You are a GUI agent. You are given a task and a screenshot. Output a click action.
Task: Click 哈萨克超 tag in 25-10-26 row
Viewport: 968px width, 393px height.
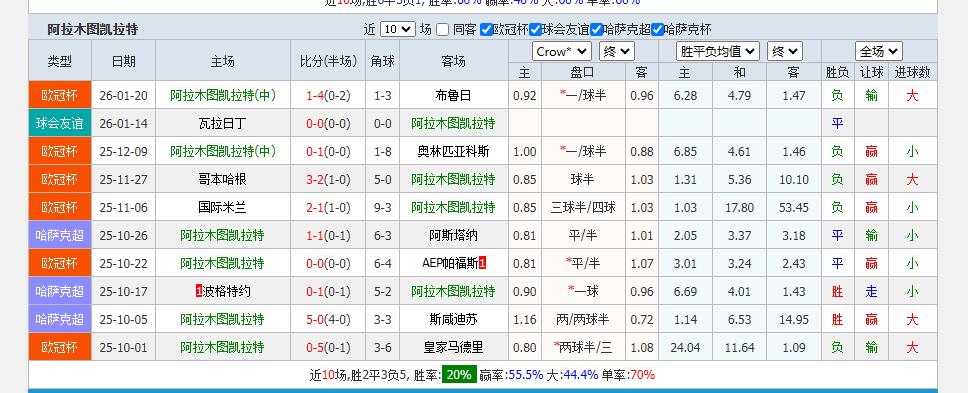[x=60, y=235]
